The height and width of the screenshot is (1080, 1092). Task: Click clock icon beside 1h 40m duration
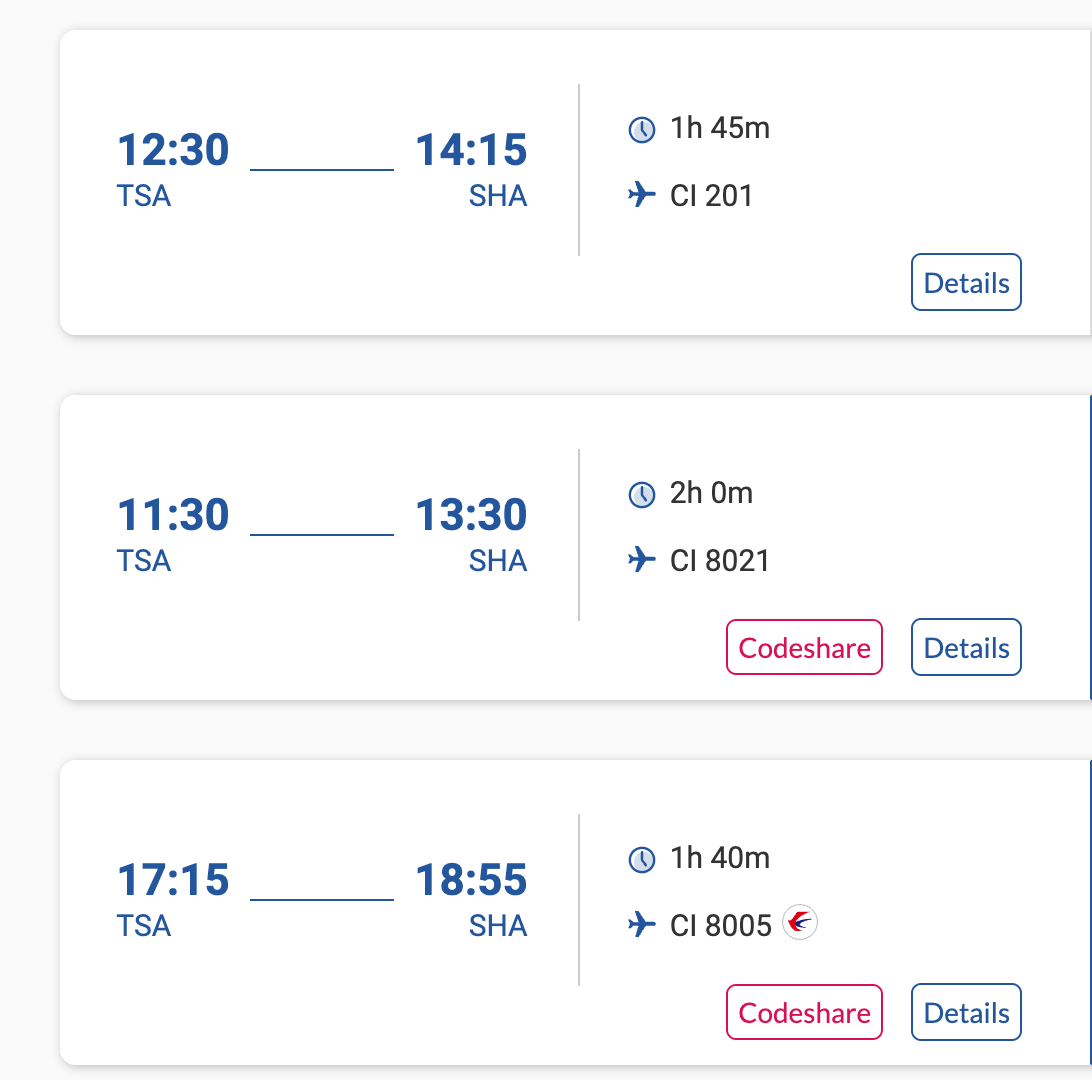(x=641, y=860)
